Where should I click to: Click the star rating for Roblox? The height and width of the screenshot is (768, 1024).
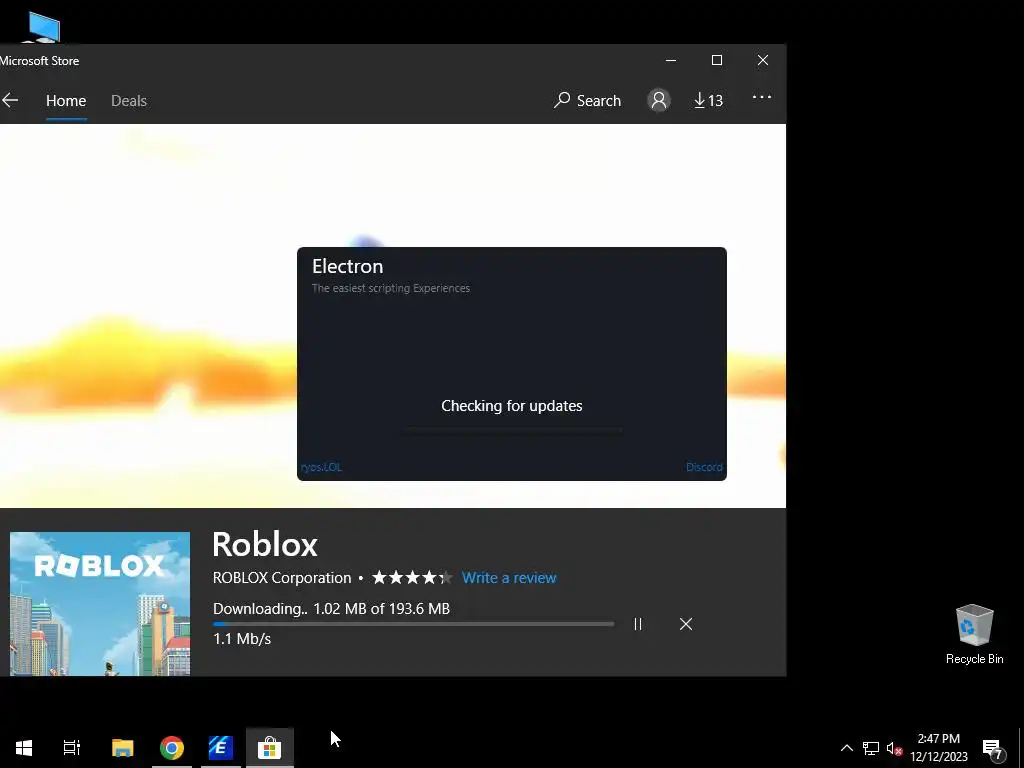point(412,578)
